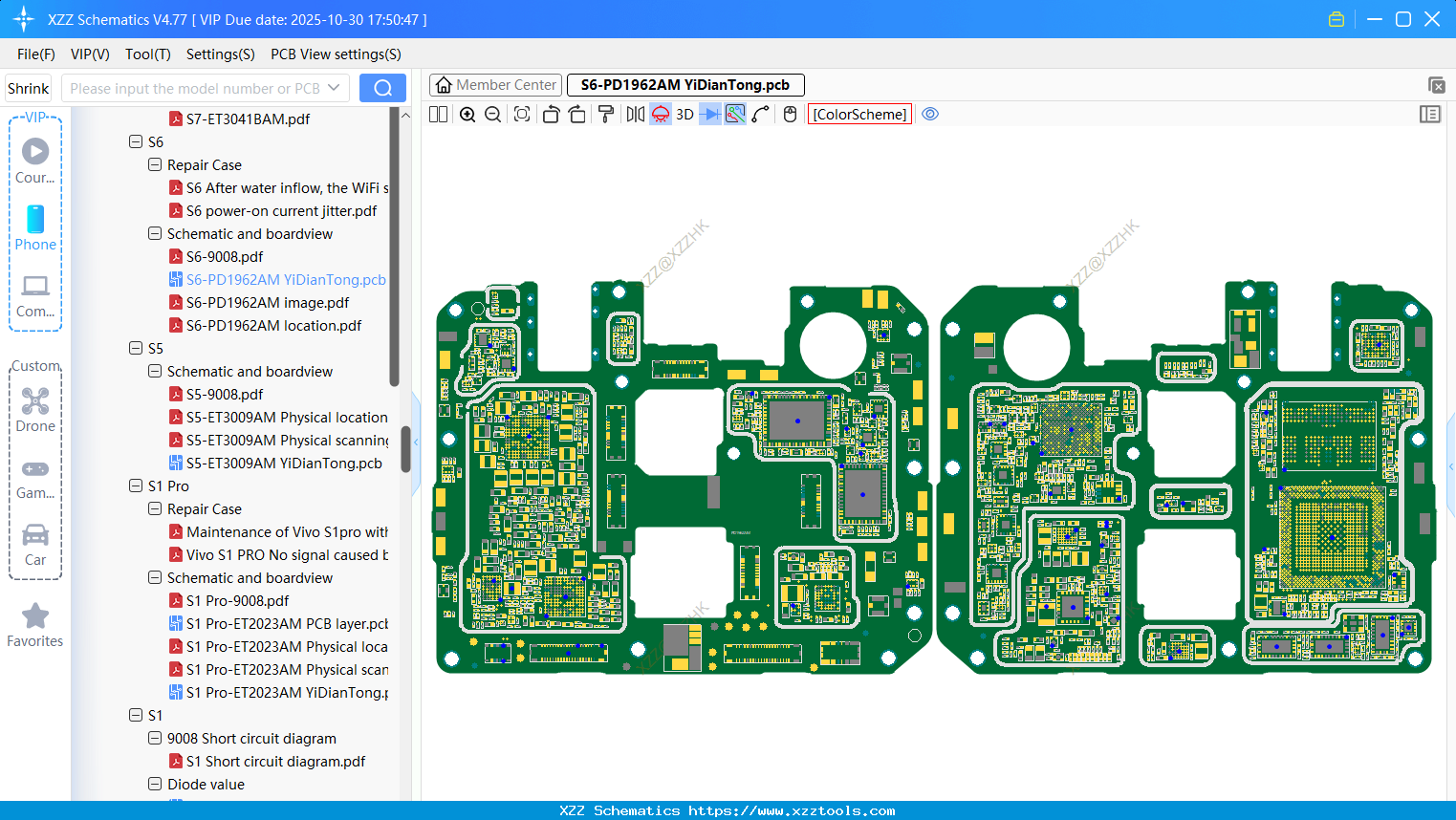Toggle the eye visibility icon beside ColorScheme
Screen dimensions: 1456x820
[x=929, y=114]
